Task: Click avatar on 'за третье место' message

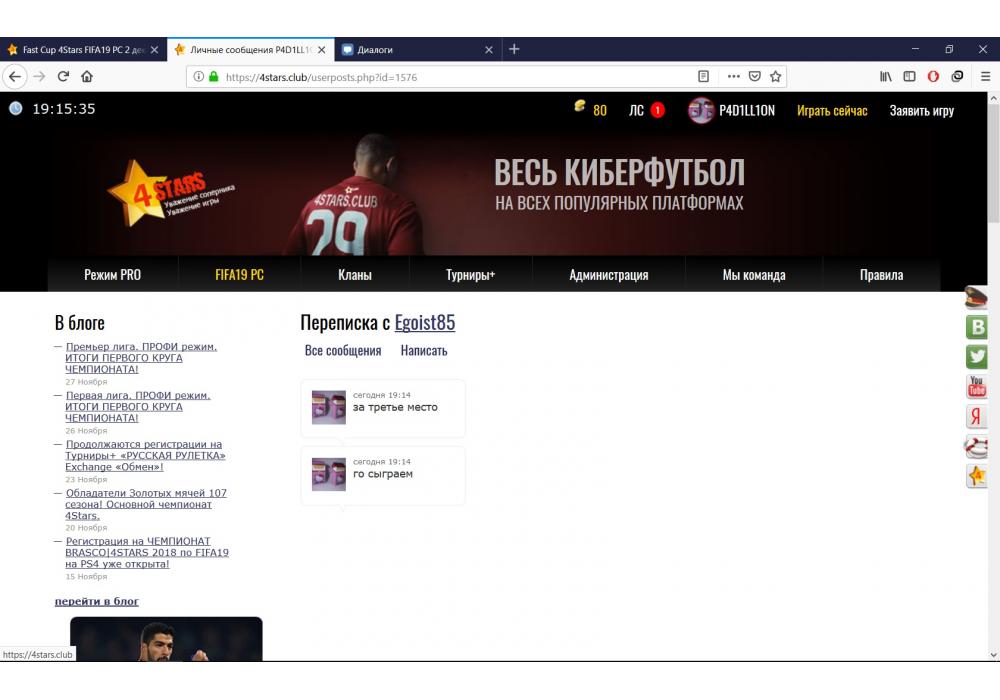Action: 328,407
